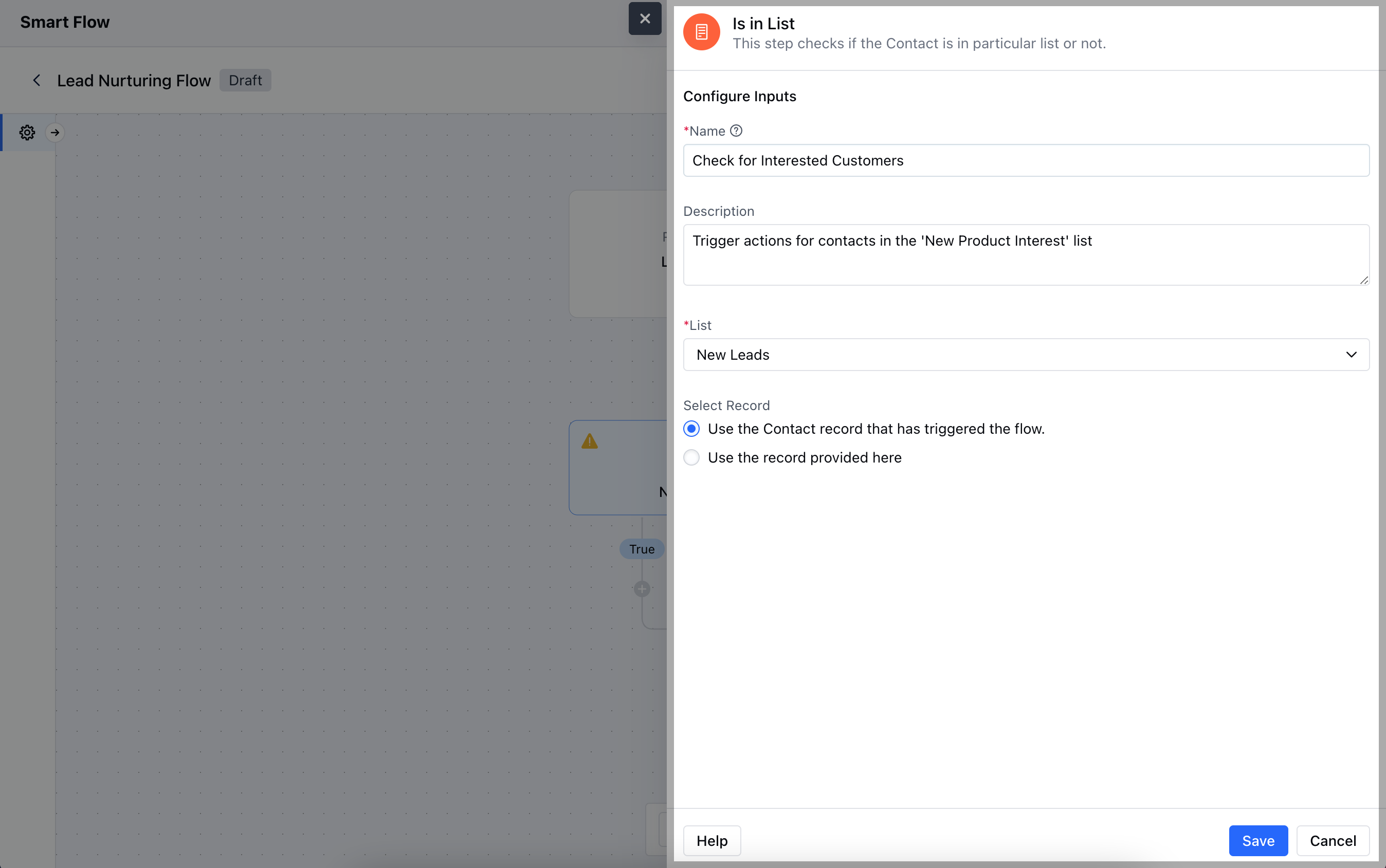Click the List dropdown chevron arrow
The width and height of the screenshot is (1386, 868).
1351,355
